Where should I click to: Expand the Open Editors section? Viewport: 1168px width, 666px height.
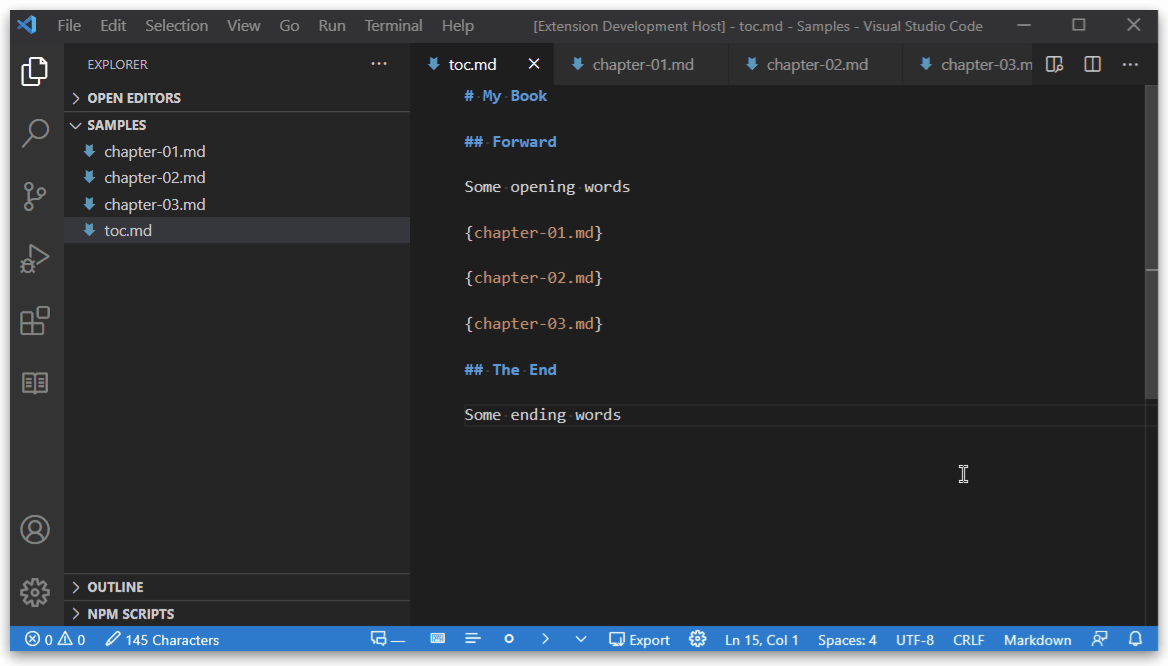(237, 98)
